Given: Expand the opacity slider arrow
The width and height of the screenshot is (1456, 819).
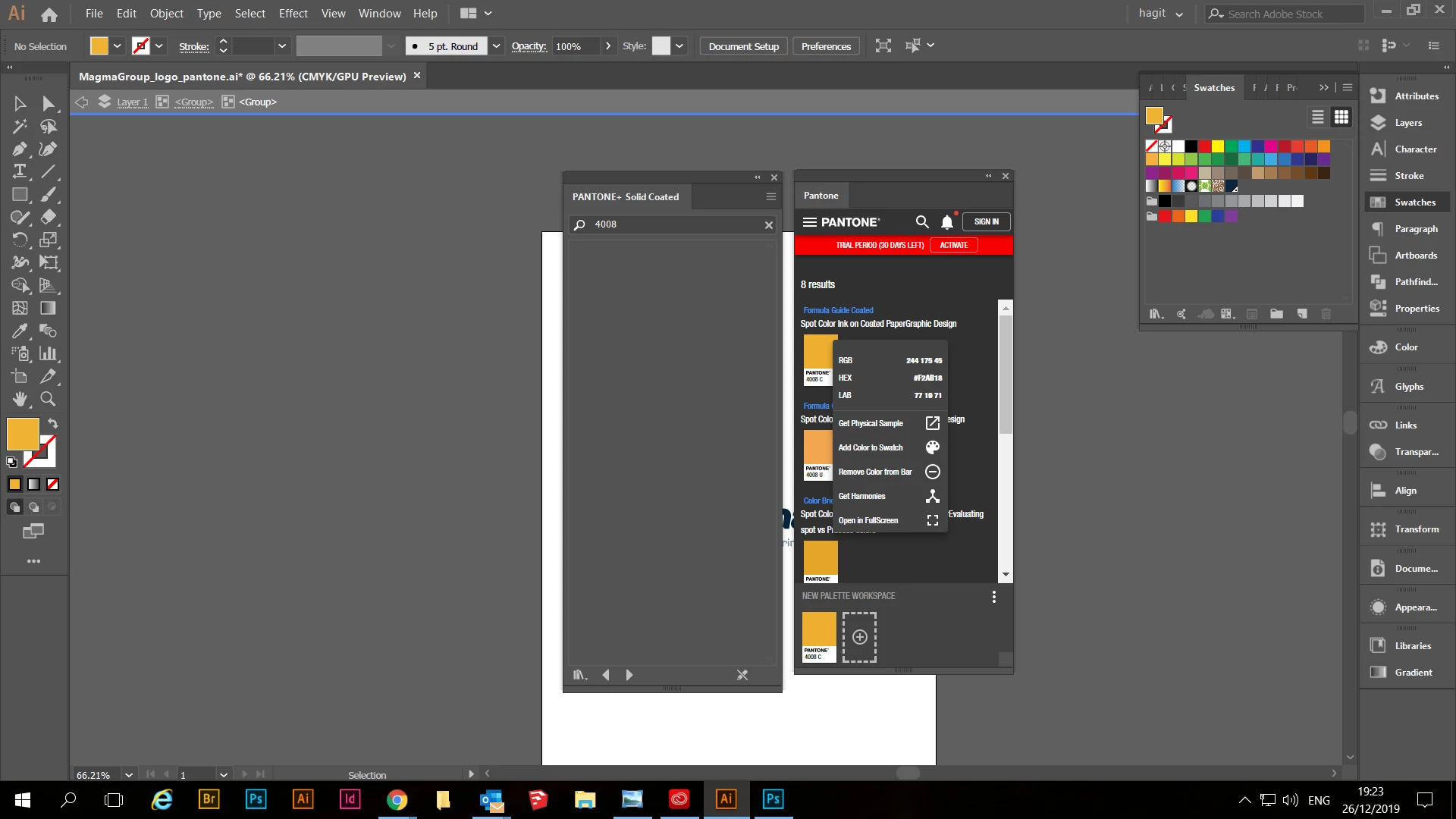Looking at the screenshot, I should [608, 46].
